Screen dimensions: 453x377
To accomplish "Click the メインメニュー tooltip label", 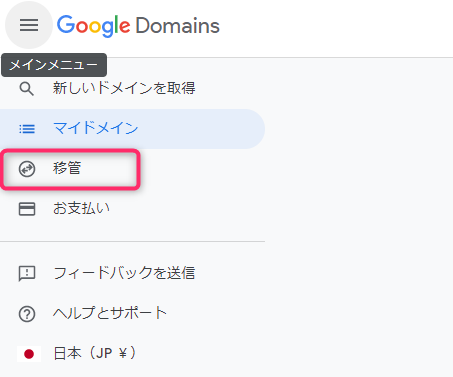I will (x=54, y=65).
